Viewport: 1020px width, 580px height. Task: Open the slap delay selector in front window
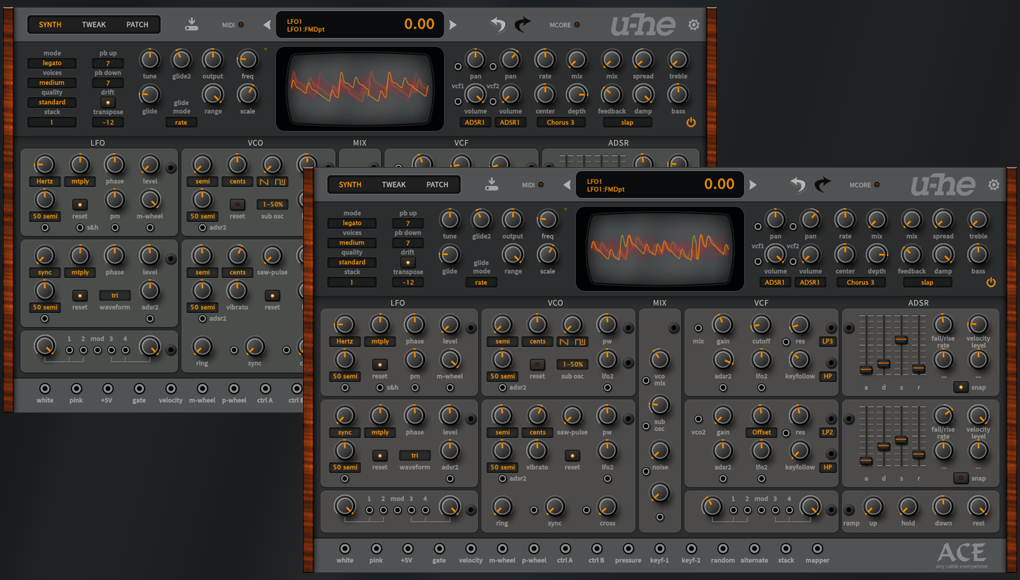(927, 282)
